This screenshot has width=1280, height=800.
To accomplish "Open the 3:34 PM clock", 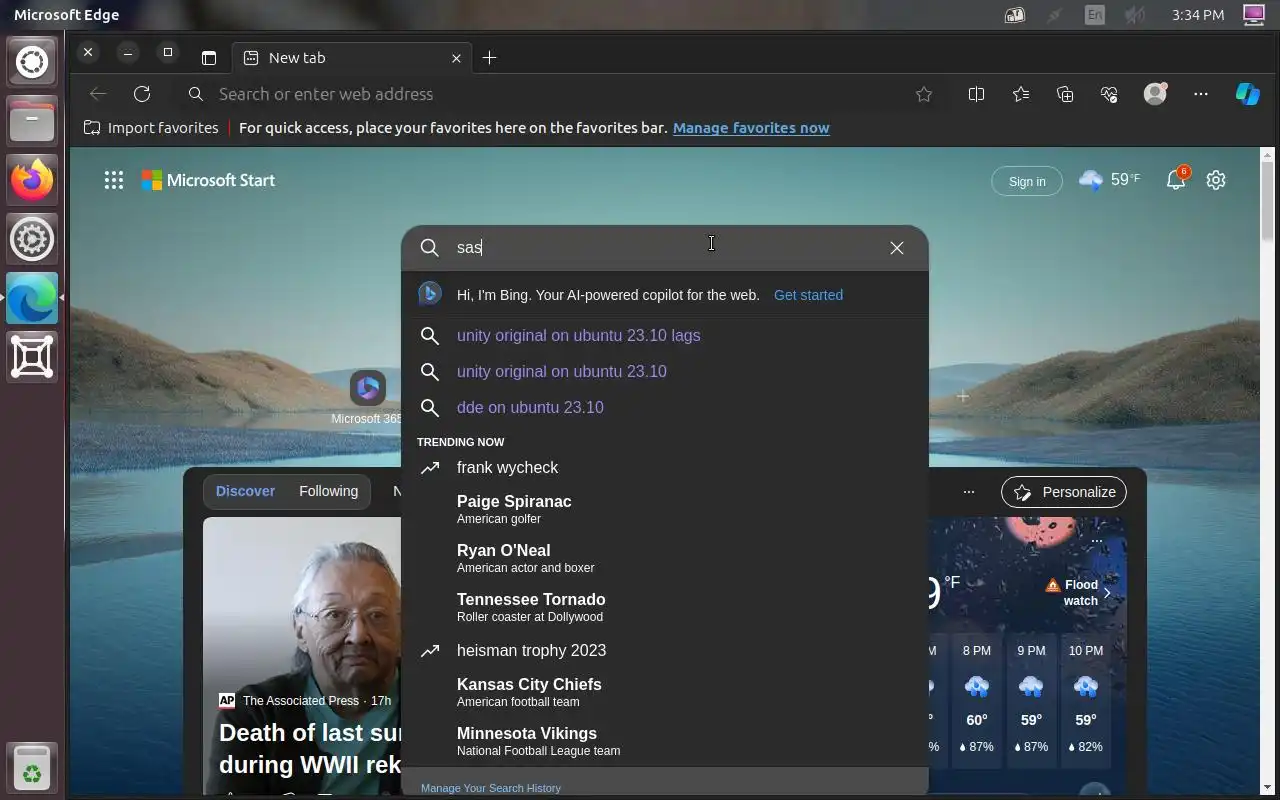I will (x=1197, y=15).
